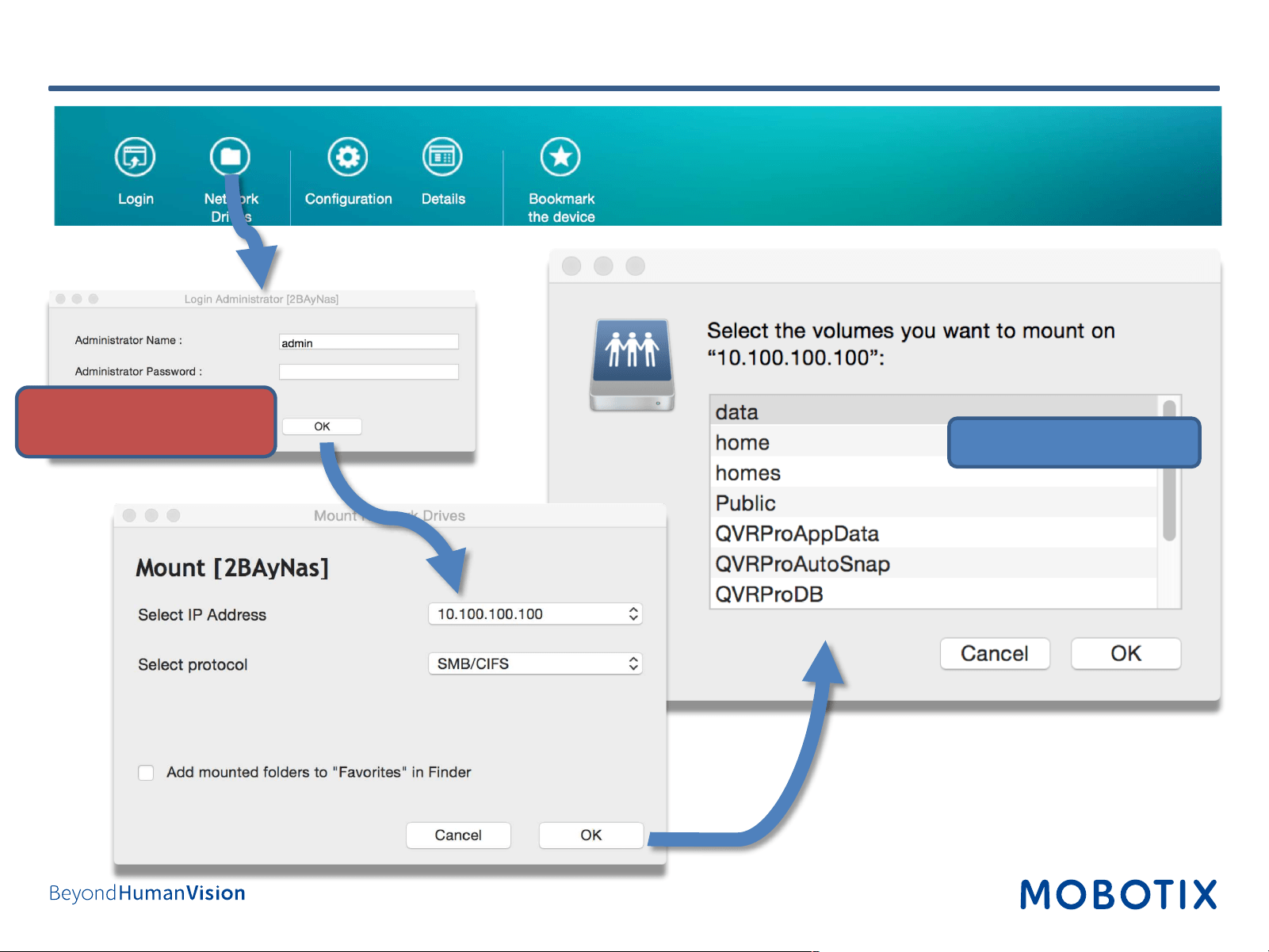Open the Details icon in the toolbar
This screenshot has height=952, width=1269.
pyautogui.click(x=442, y=157)
